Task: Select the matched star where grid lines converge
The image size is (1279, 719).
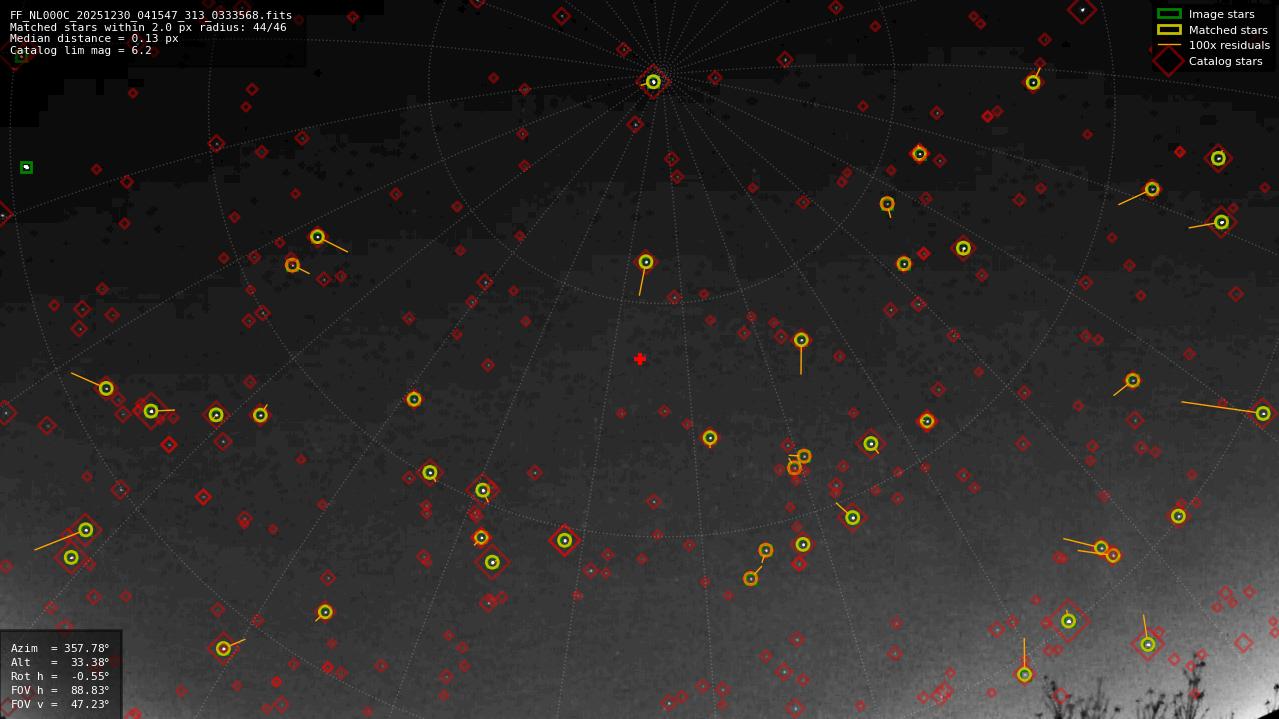Action: pyautogui.click(x=653, y=82)
